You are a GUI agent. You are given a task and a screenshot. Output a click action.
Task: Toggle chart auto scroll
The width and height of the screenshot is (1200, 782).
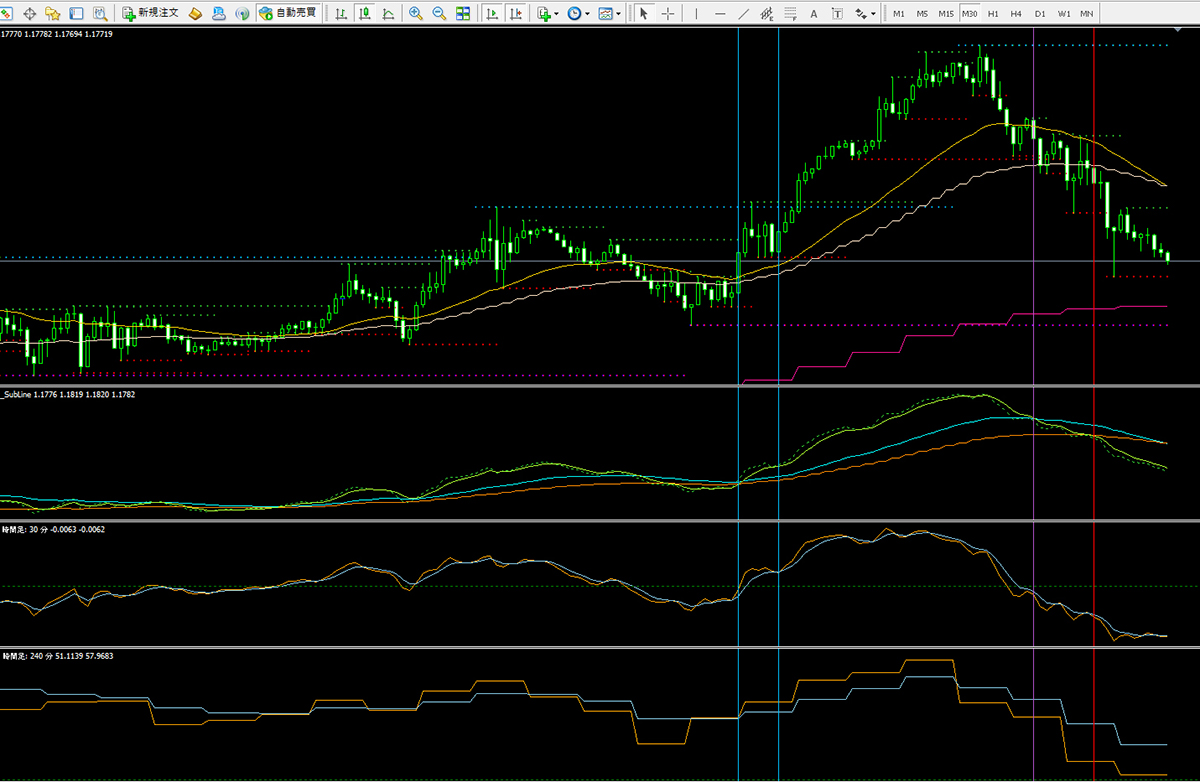491,14
